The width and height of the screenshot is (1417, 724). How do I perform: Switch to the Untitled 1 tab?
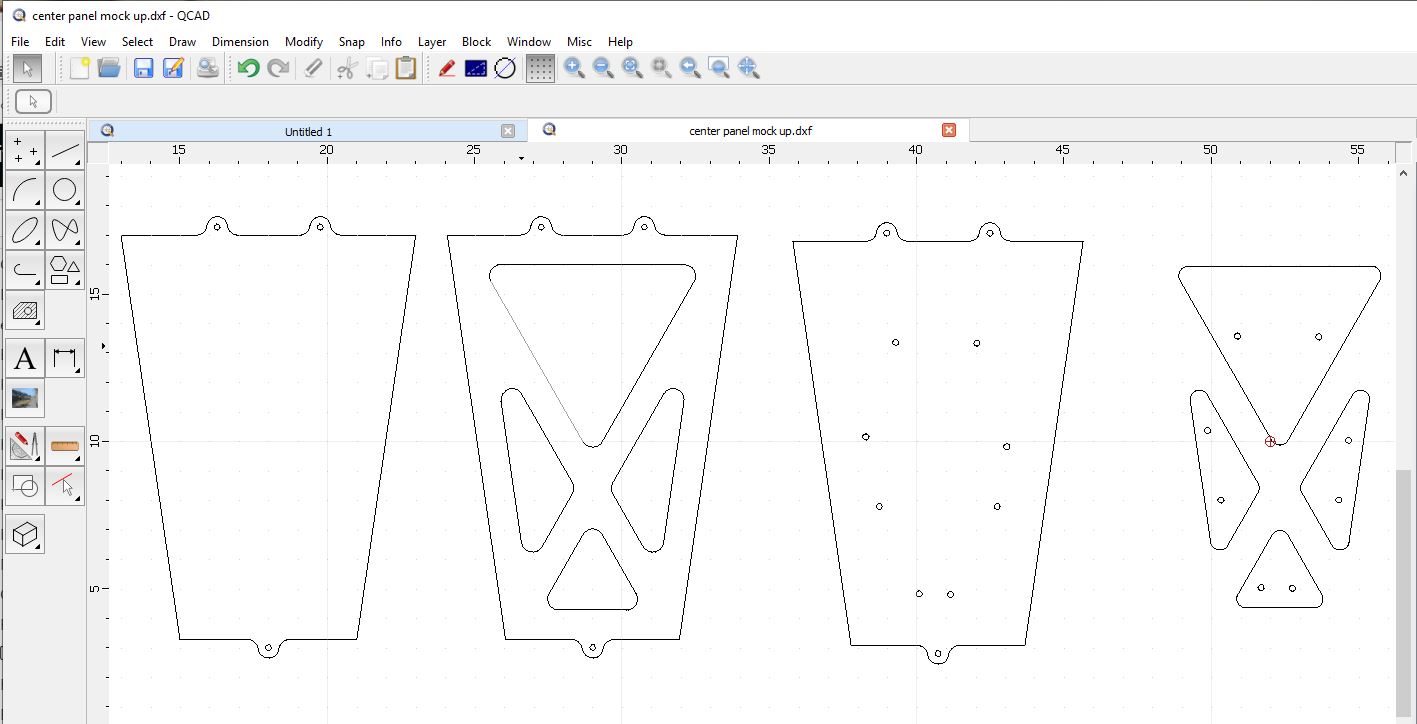click(308, 131)
